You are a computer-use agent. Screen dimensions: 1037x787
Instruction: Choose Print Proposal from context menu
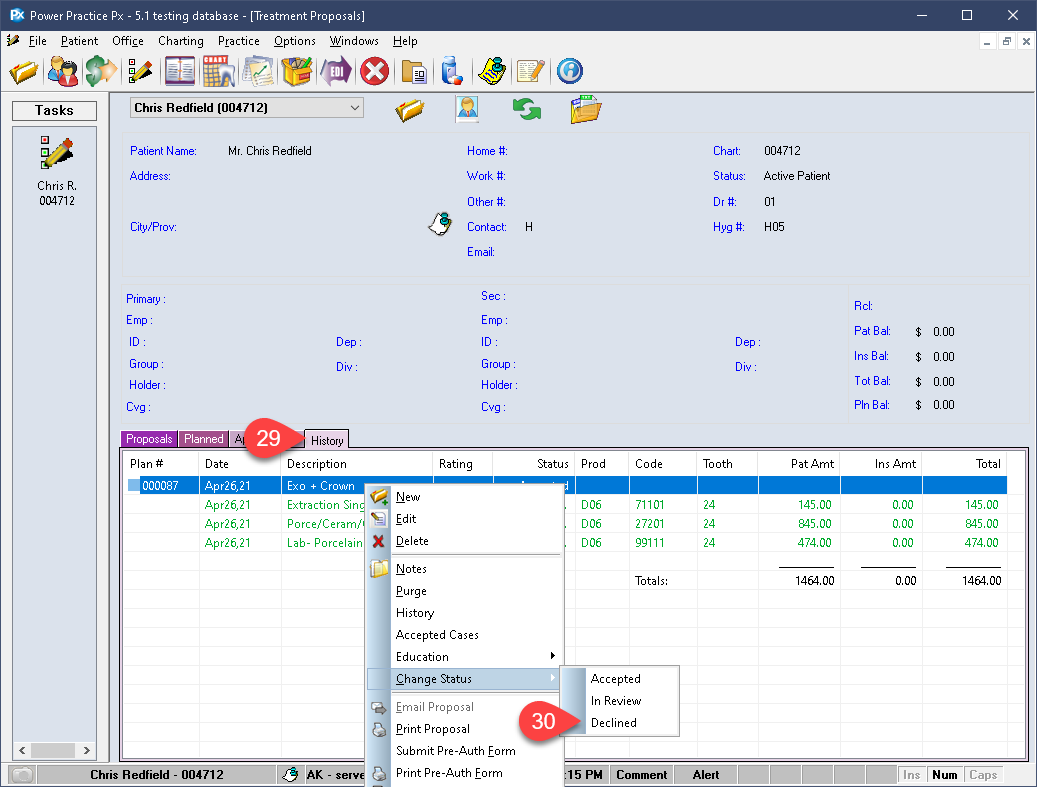tap(464, 729)
